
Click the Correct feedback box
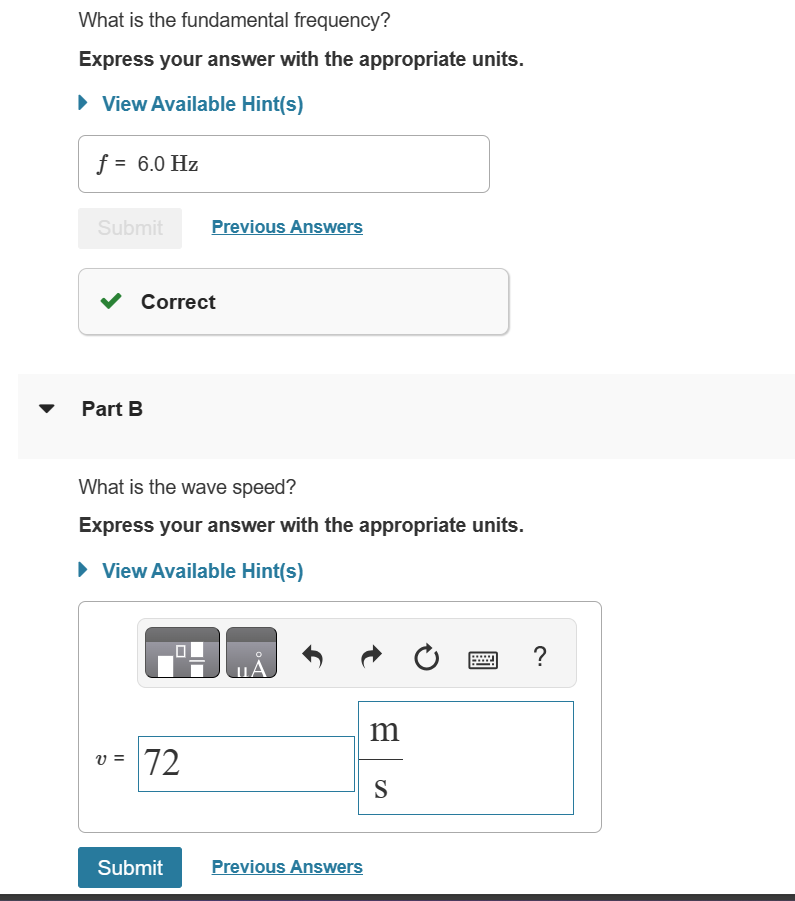tap(293, 302)
